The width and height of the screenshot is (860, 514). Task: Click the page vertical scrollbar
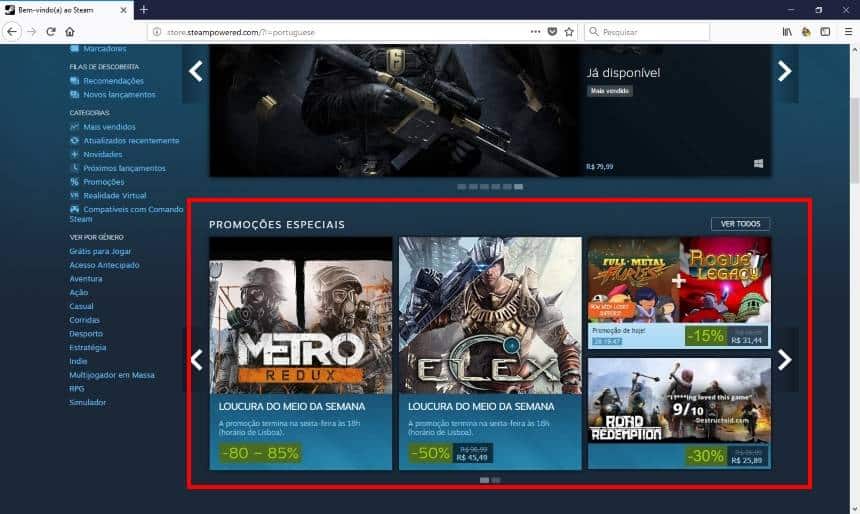click(855, 141)
